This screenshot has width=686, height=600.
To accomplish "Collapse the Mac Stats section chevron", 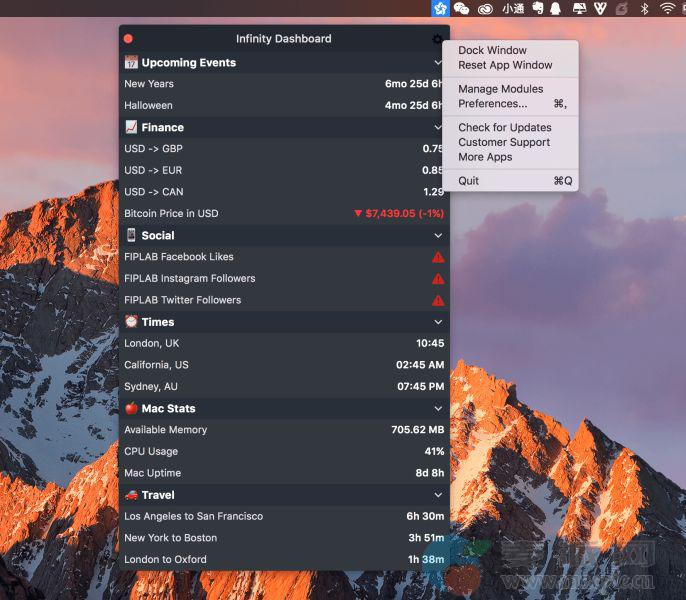I will tap(438, 409).
